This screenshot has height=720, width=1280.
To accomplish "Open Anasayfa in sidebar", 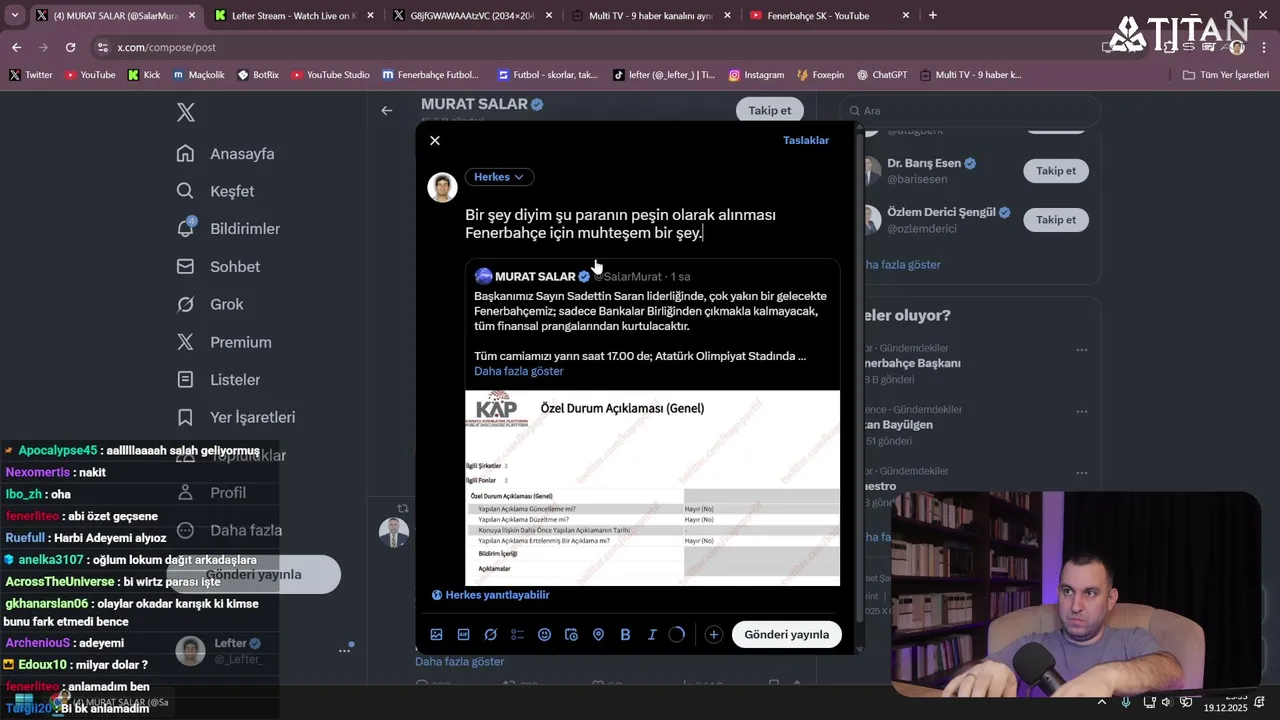I will pyautogui.click(x=226, y=154).
